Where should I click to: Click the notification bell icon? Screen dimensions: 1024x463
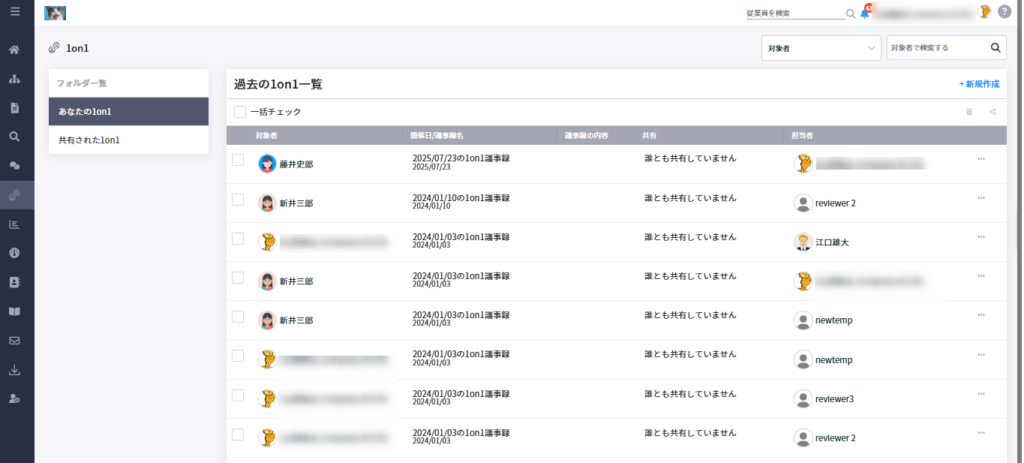point(865,12)
